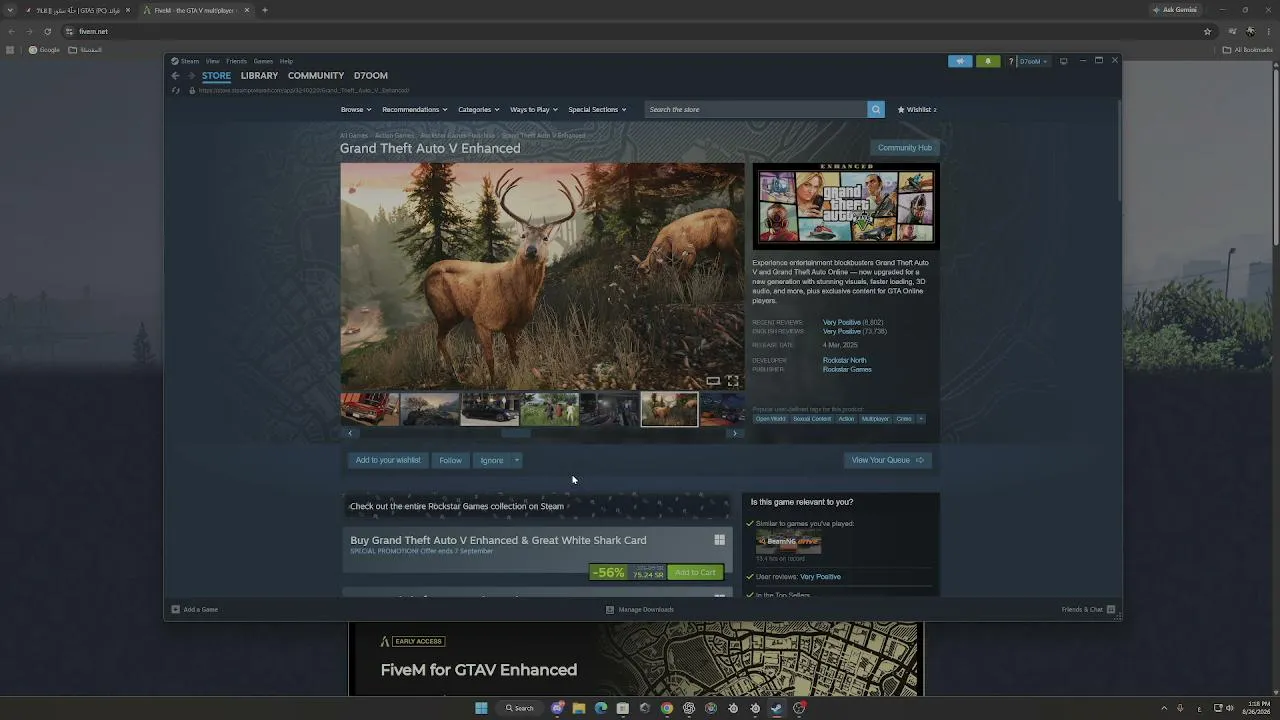Click Add a Game plus icon

tap(175, 609)
